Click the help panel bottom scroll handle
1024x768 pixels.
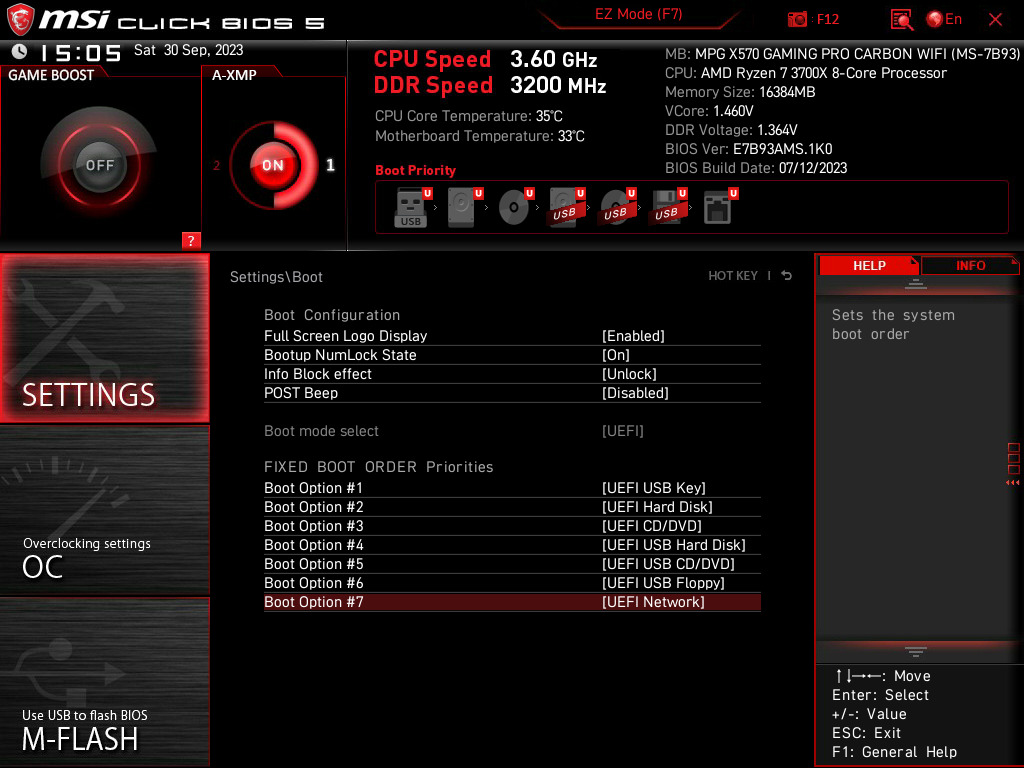tap(916, 651)
